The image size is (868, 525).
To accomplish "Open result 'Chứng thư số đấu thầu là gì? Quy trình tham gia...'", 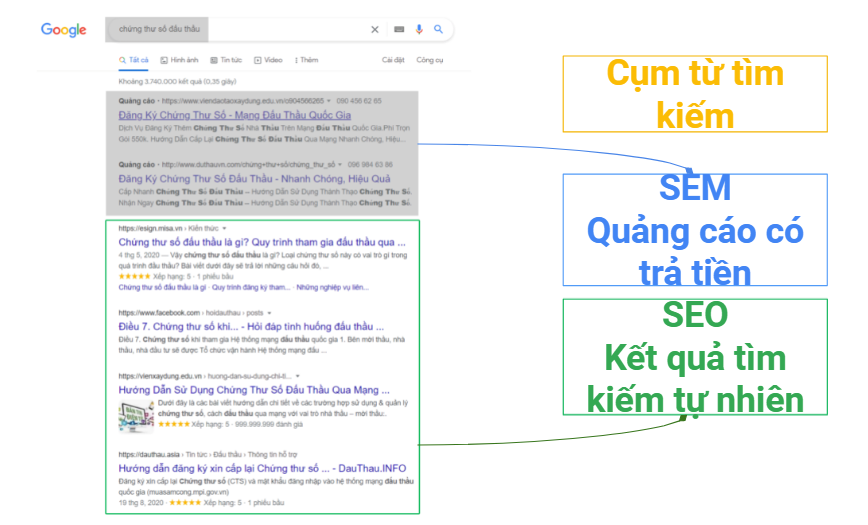I will [262, 242].
